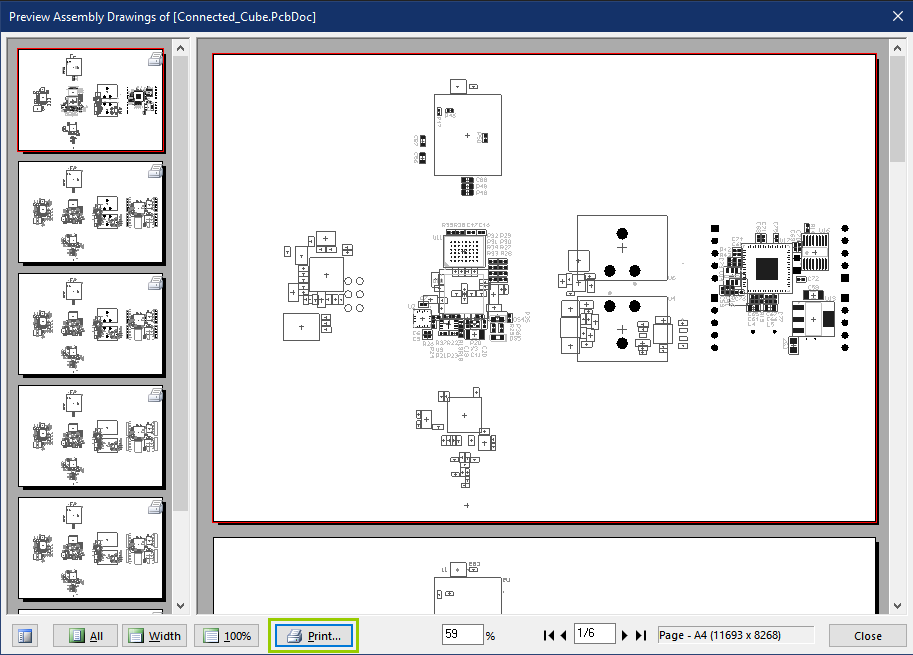The image size is (913, 655).
Task: Click the thumbnail panel scrollbar thumb
Action: click(x=181, y=284)
